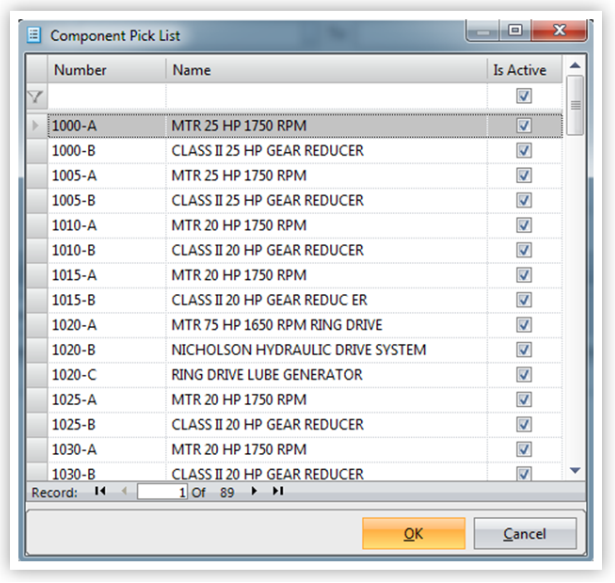This screenshot has height=583, width=615.
Task: Go to next record navigation arrow
Action: pos(254,492)
